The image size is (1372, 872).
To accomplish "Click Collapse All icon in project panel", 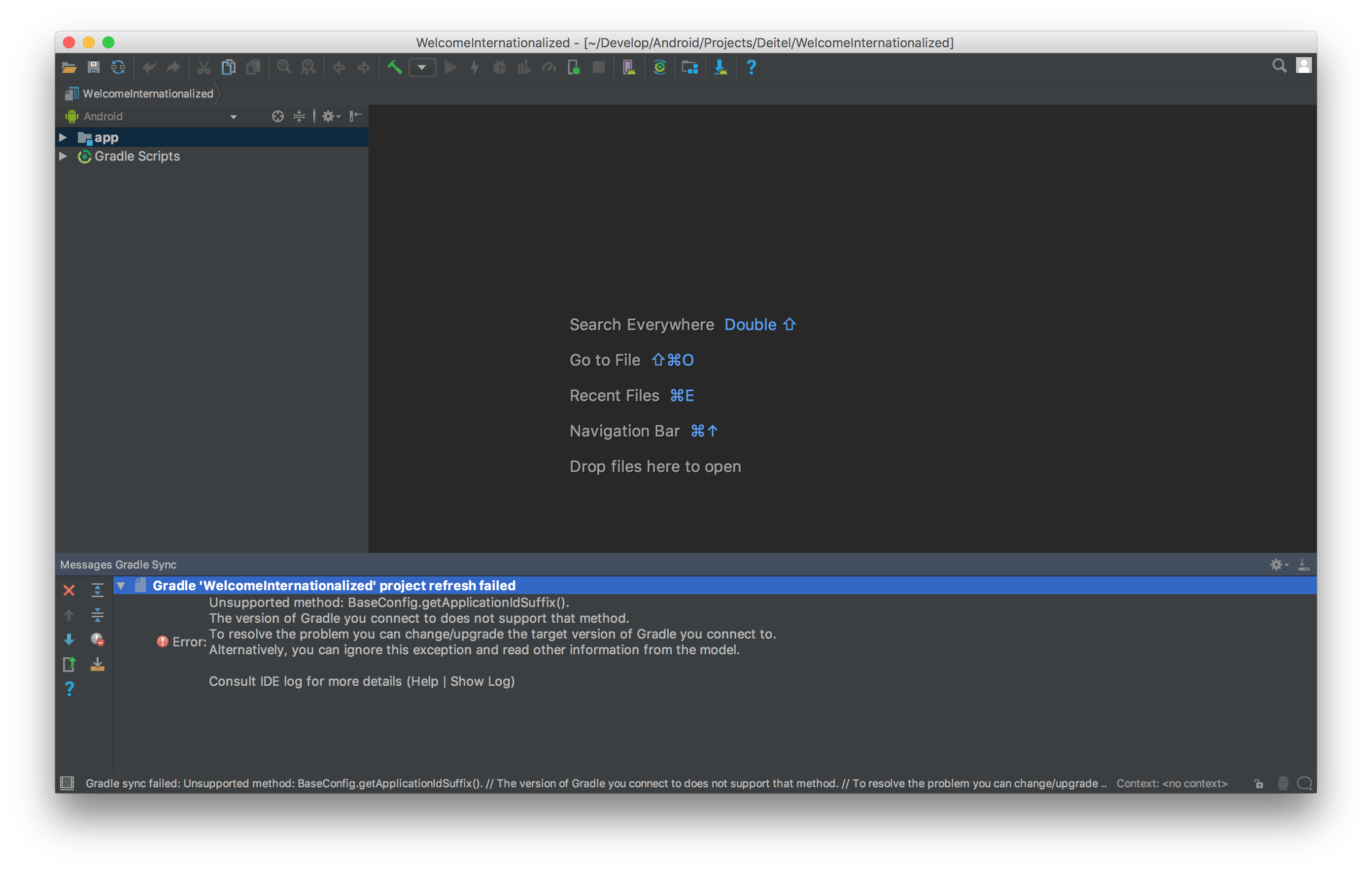I will pos(299,117).
